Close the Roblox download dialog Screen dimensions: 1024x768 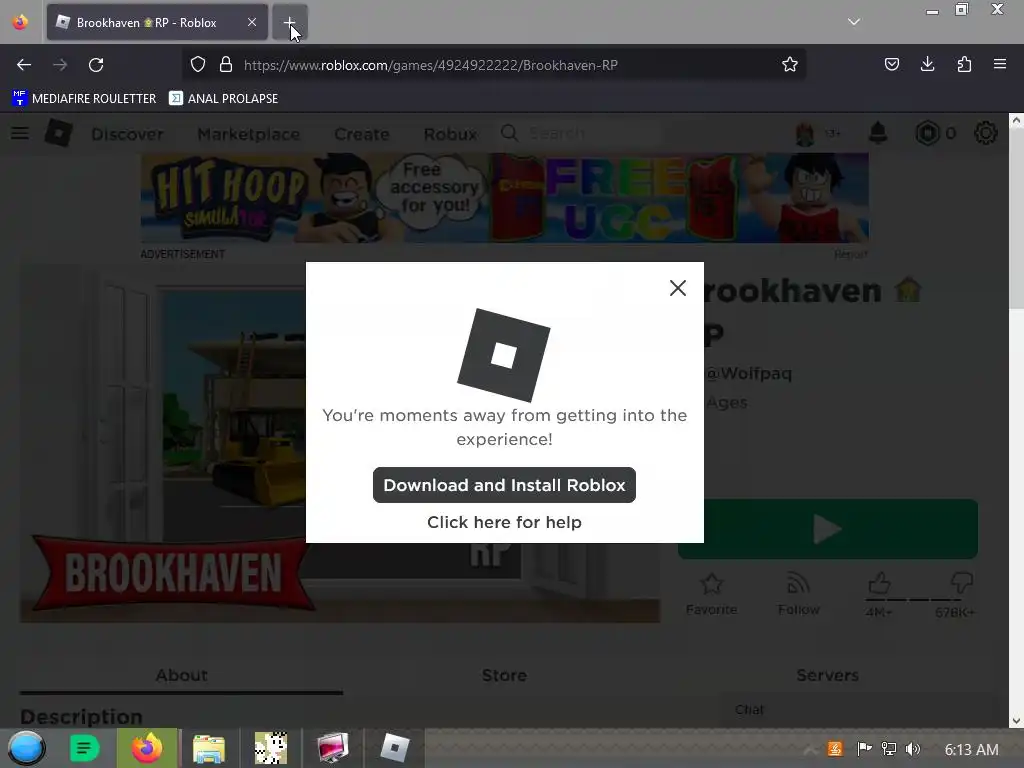click(x=677, y=288)
